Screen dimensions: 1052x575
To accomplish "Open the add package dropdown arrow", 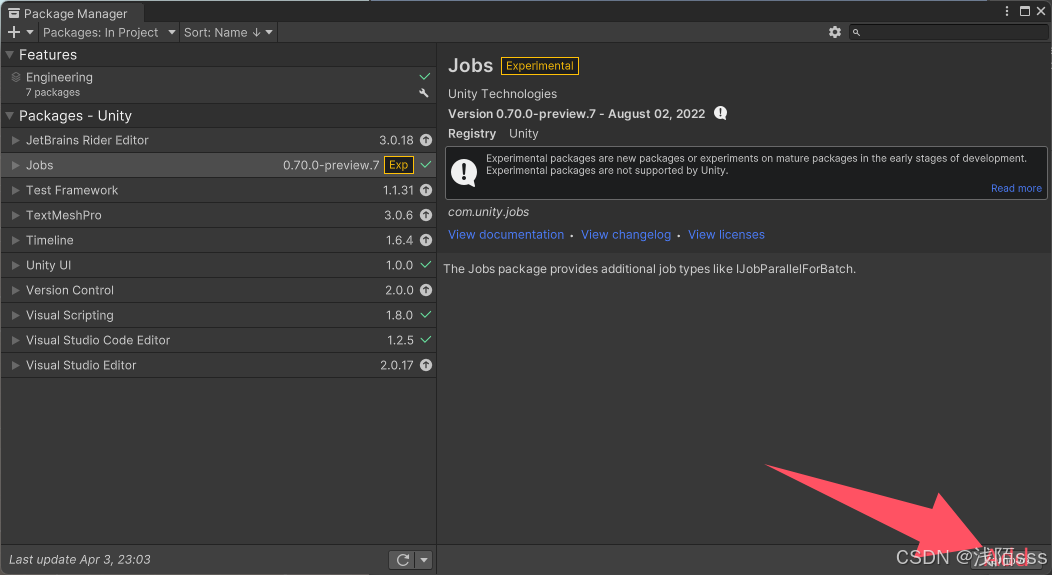I will tap(30, 32).
